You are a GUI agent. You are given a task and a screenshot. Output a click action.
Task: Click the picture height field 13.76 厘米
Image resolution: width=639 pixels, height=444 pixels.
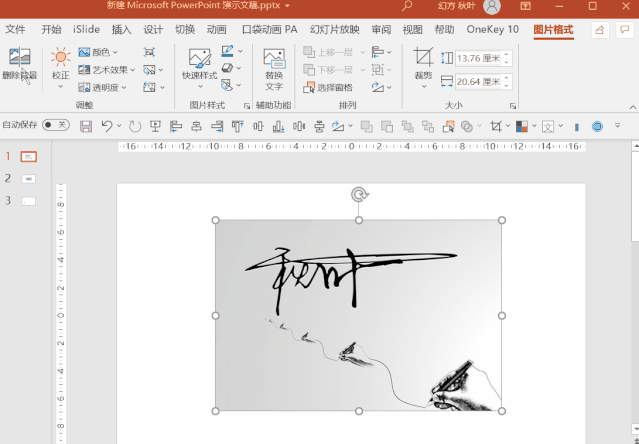click(x=478, y=59)
